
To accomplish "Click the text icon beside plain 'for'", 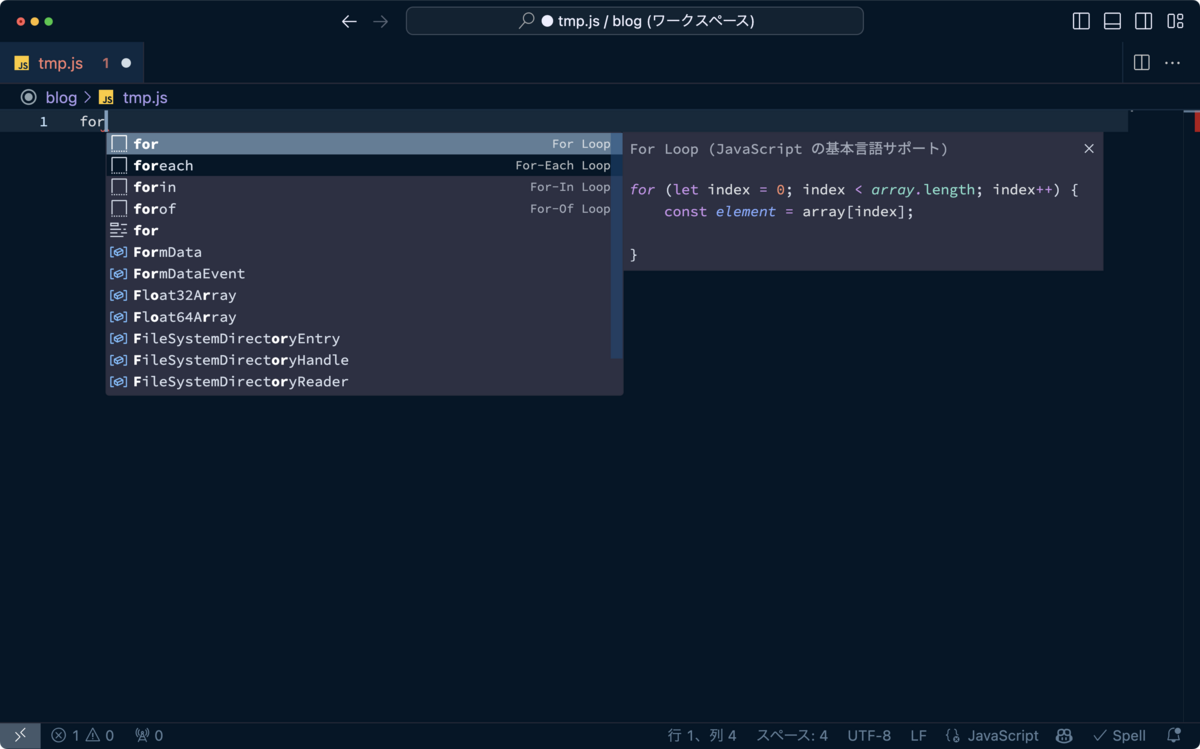I will [118, 230].
